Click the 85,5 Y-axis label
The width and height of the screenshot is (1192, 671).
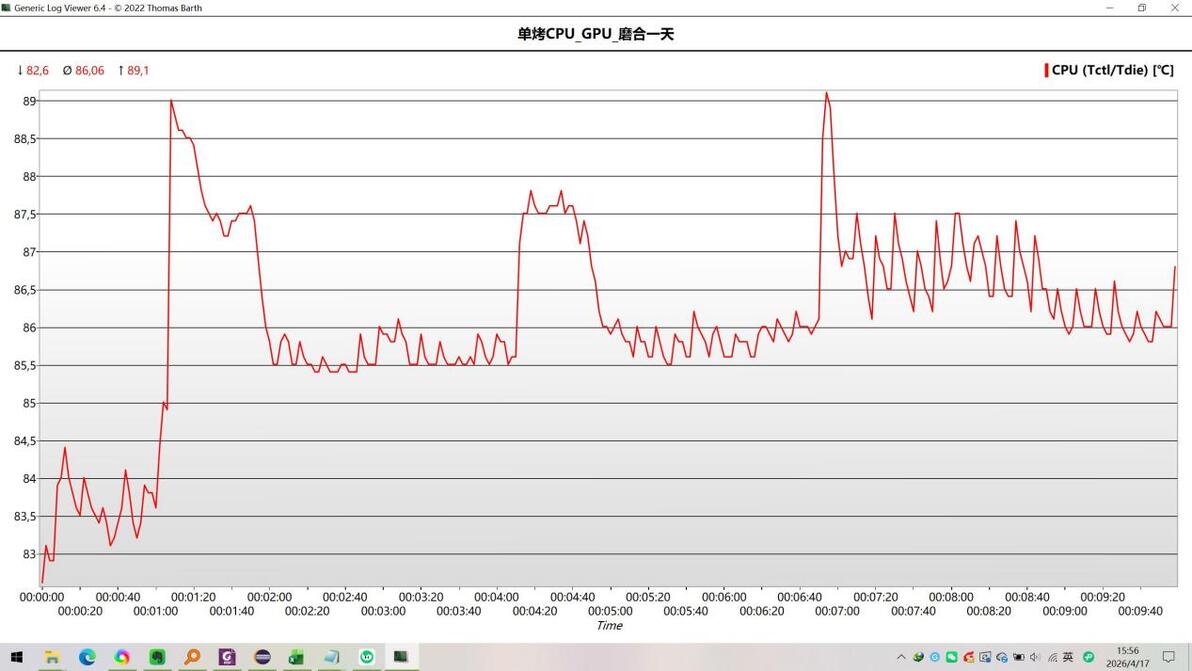point(24,366)
